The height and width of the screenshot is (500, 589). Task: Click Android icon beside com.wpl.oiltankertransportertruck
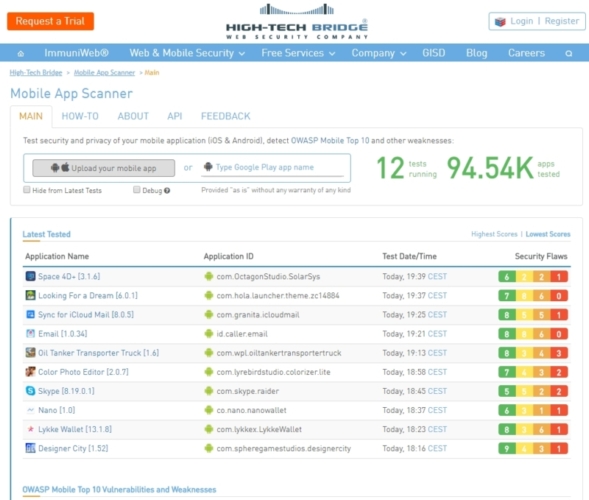[x=209, y=353]
